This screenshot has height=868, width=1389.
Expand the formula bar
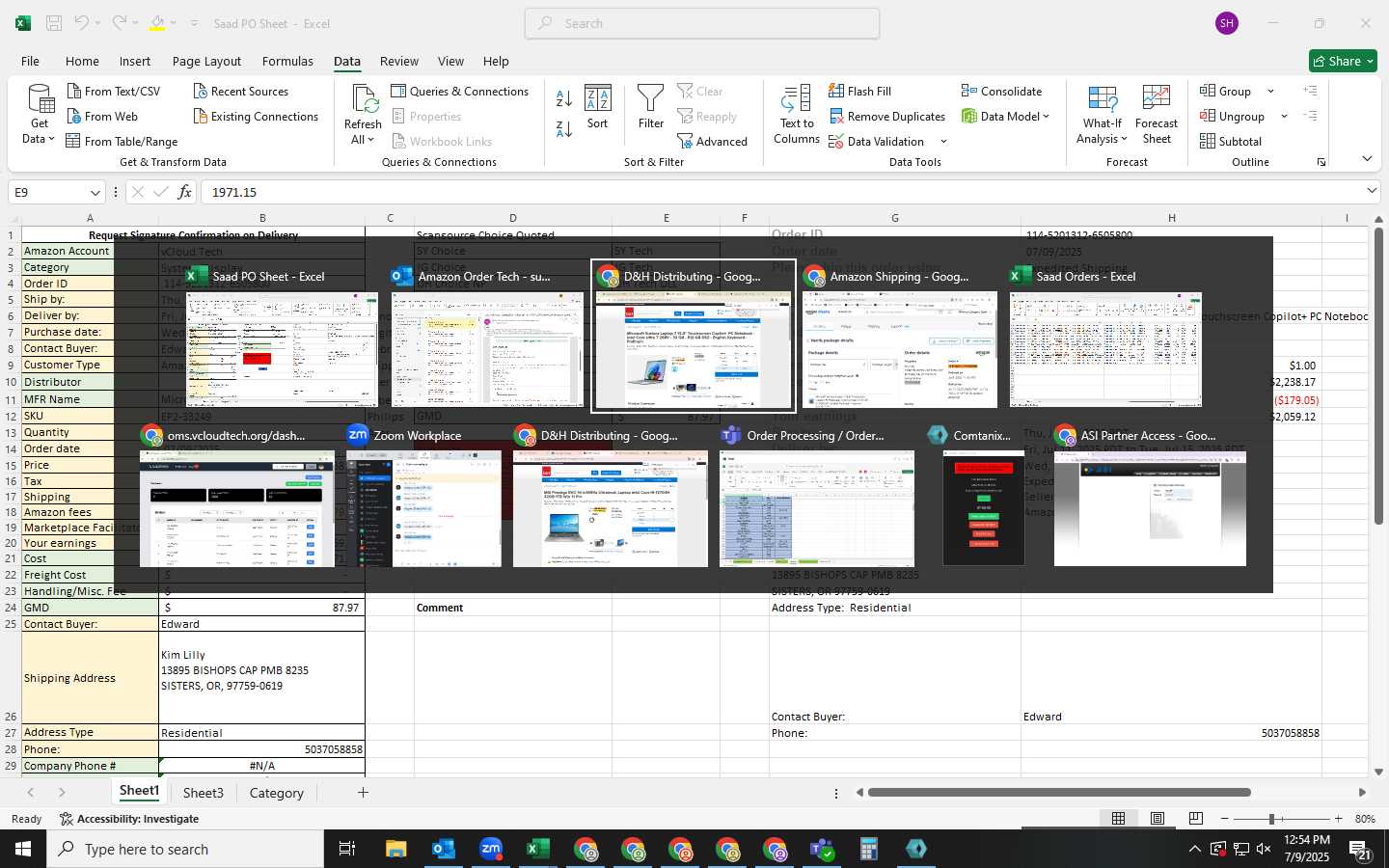click(1372, 191)
